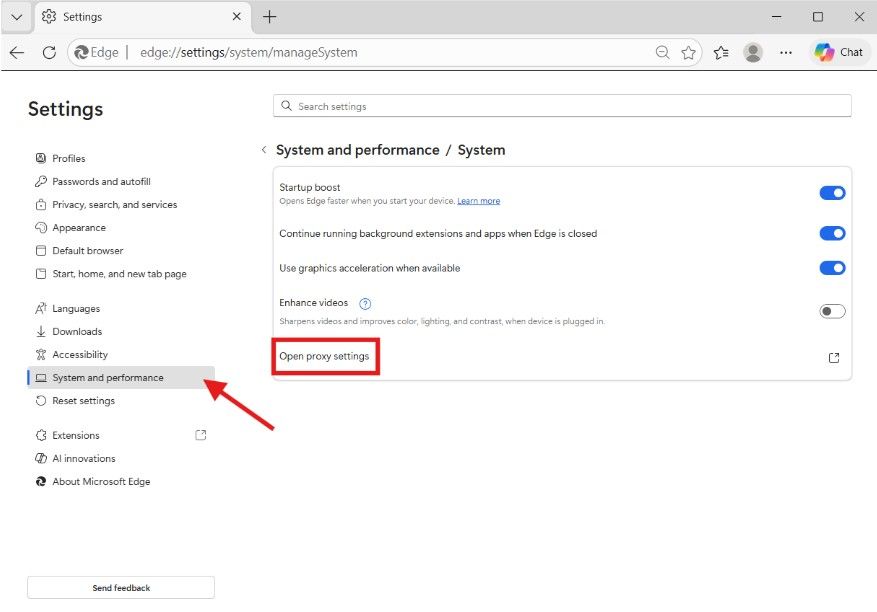This screenshot has width=877, height=612.
Task: Click the System and performance breadcrumb
Action: 357,150
